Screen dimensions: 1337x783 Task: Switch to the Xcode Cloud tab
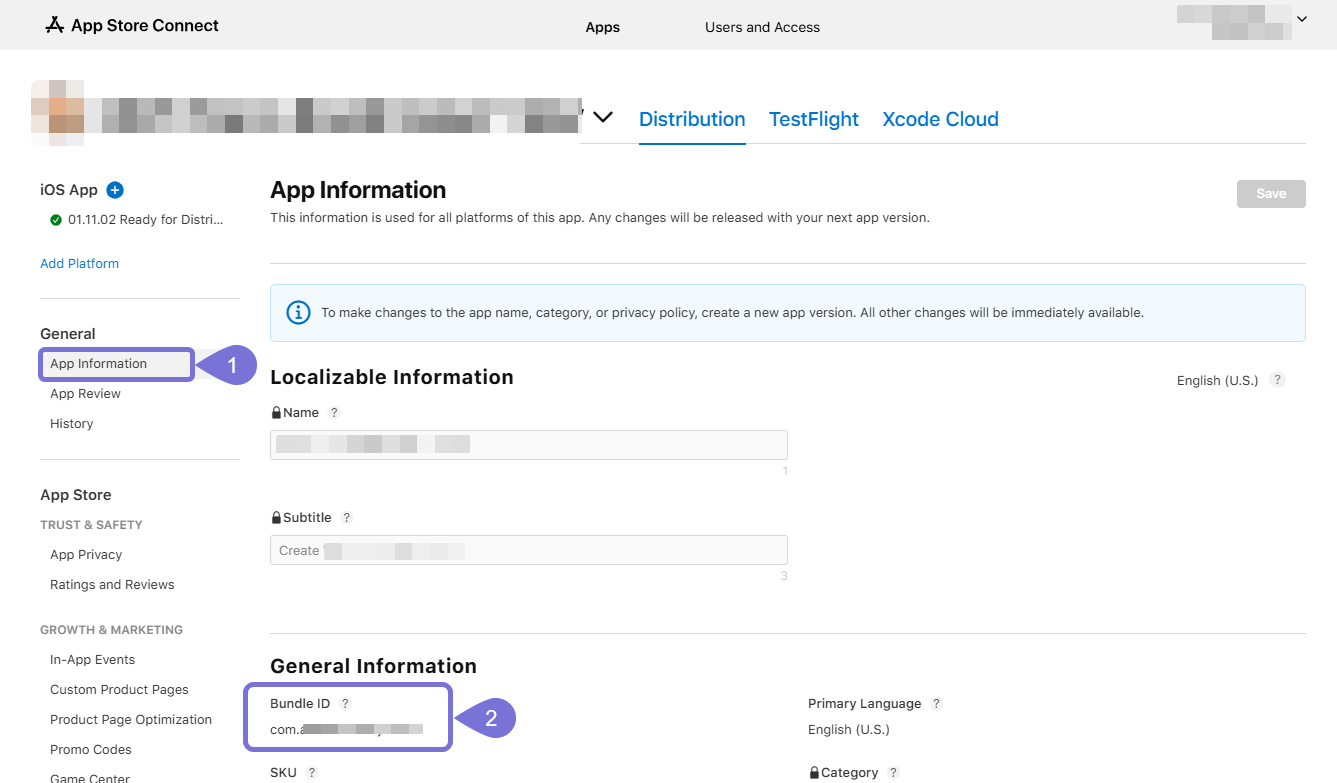tap(940, 119)
